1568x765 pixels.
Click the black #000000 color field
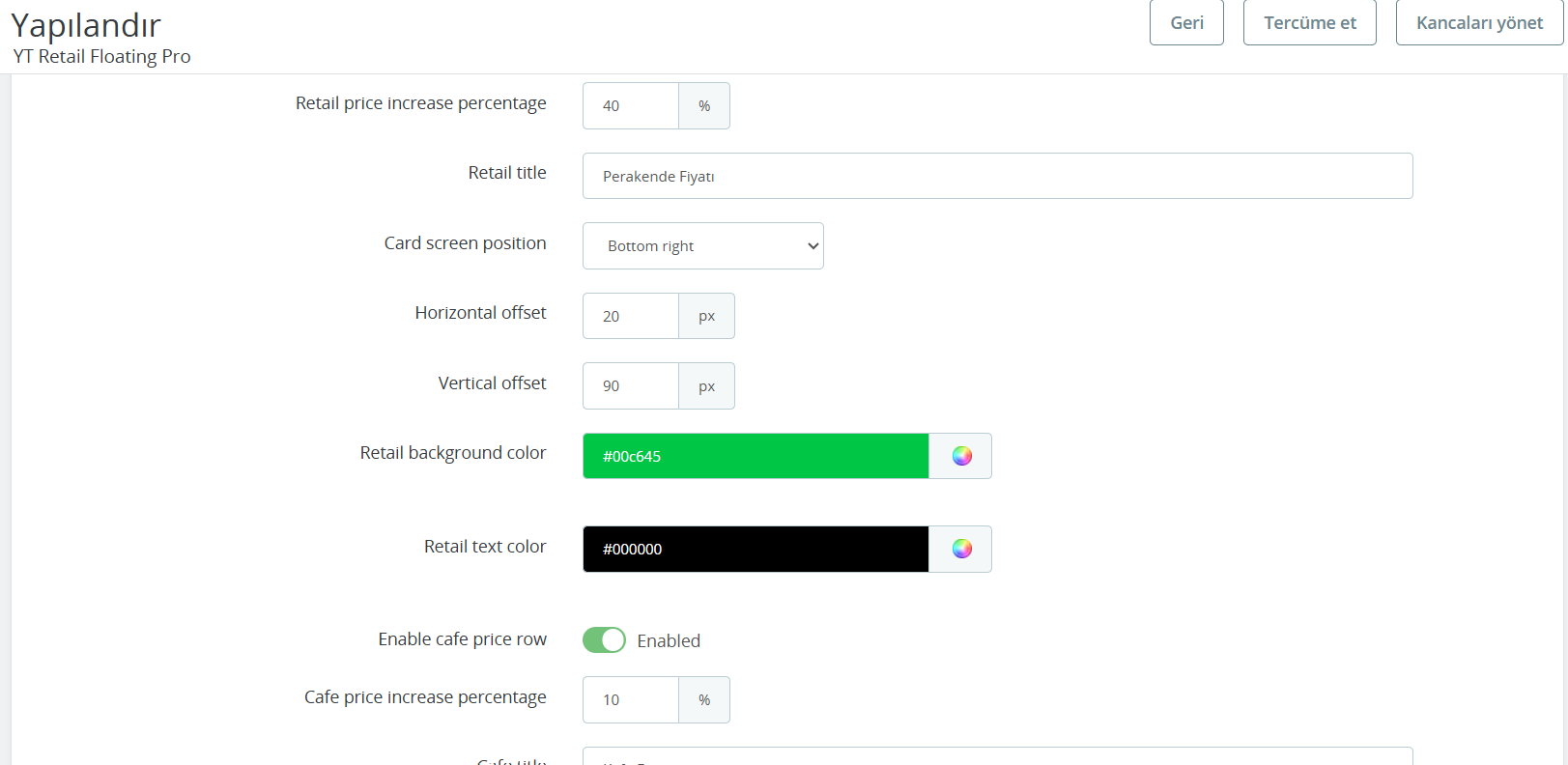coord(755,549)
